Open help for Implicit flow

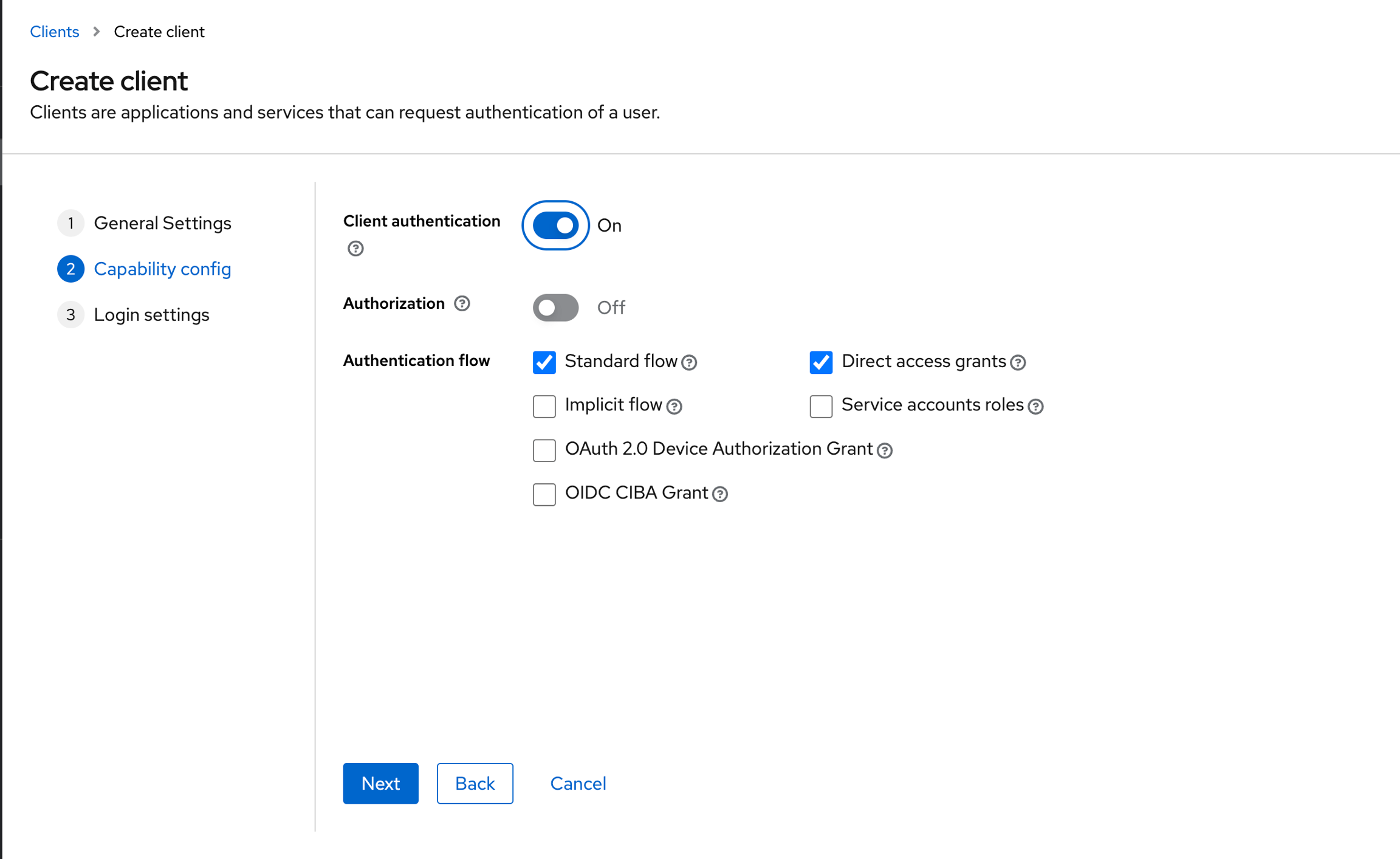(x=674, y=406)
